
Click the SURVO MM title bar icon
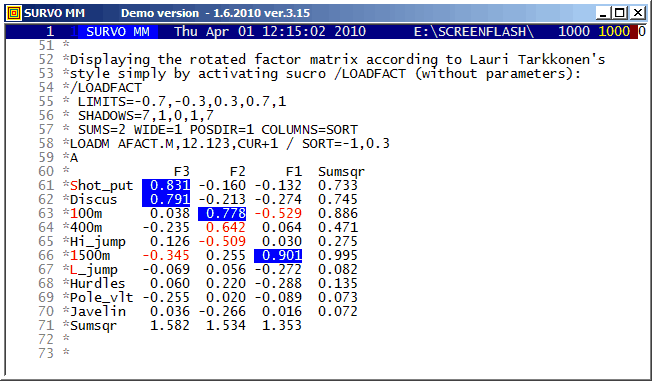(14, 13)
